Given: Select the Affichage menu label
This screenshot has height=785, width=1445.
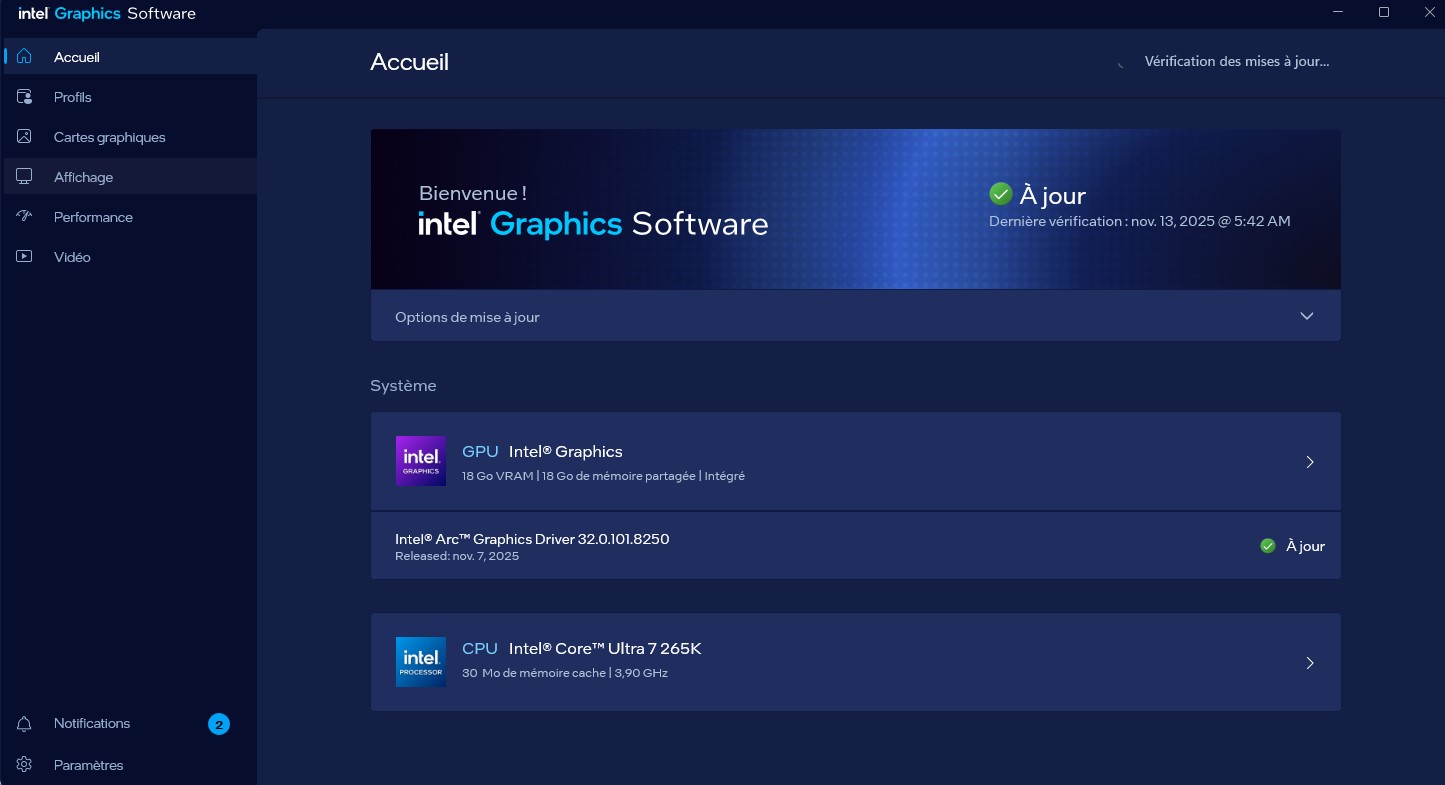Looking at the screenshot, I should (x=83, y=177).
